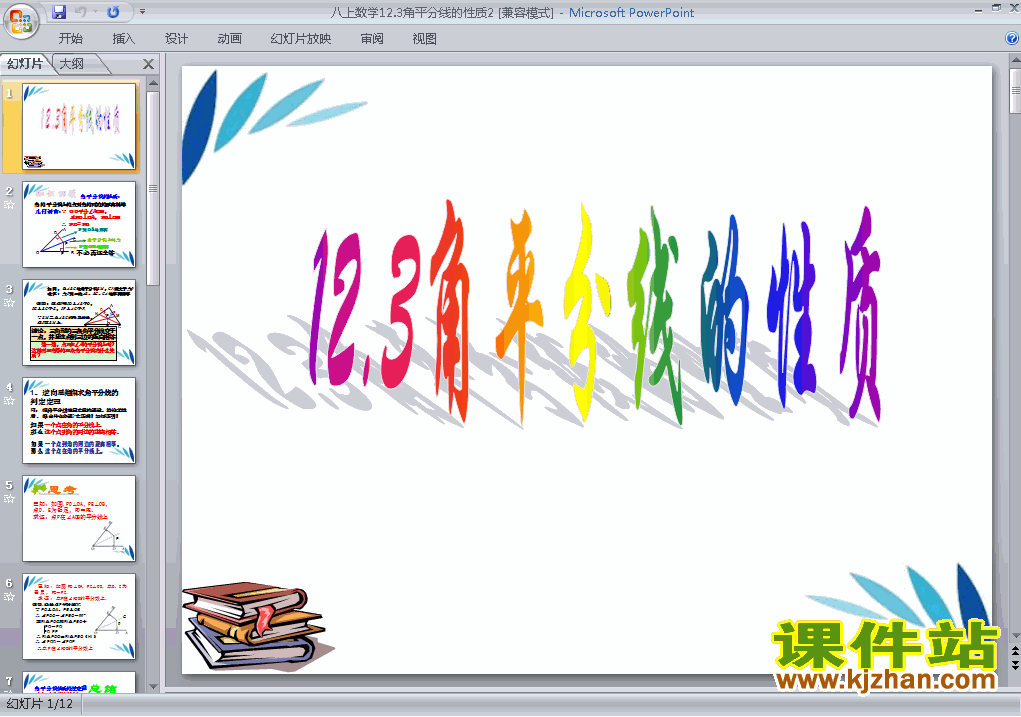
Task: Select slide 1 thumbnail
Action: pyautogui.click(x=79, y=126)
